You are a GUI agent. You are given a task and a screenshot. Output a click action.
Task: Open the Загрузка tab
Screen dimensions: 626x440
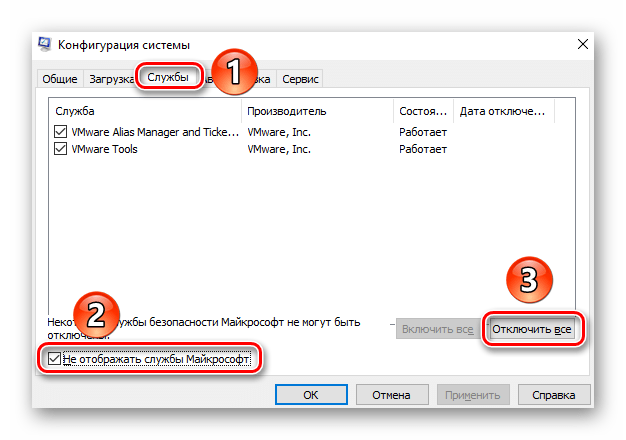111,79
